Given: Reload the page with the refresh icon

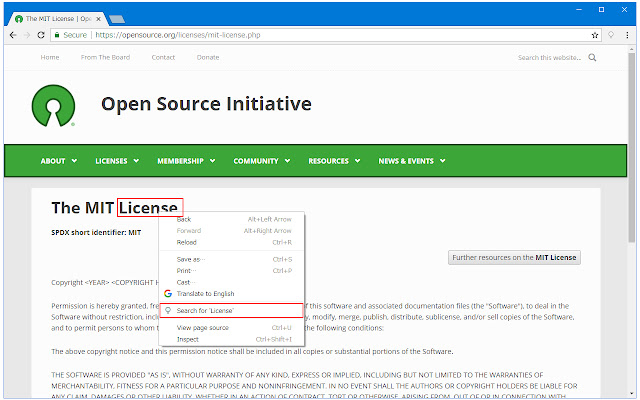Looking at the screenshot, I should [x=41, y=35].
